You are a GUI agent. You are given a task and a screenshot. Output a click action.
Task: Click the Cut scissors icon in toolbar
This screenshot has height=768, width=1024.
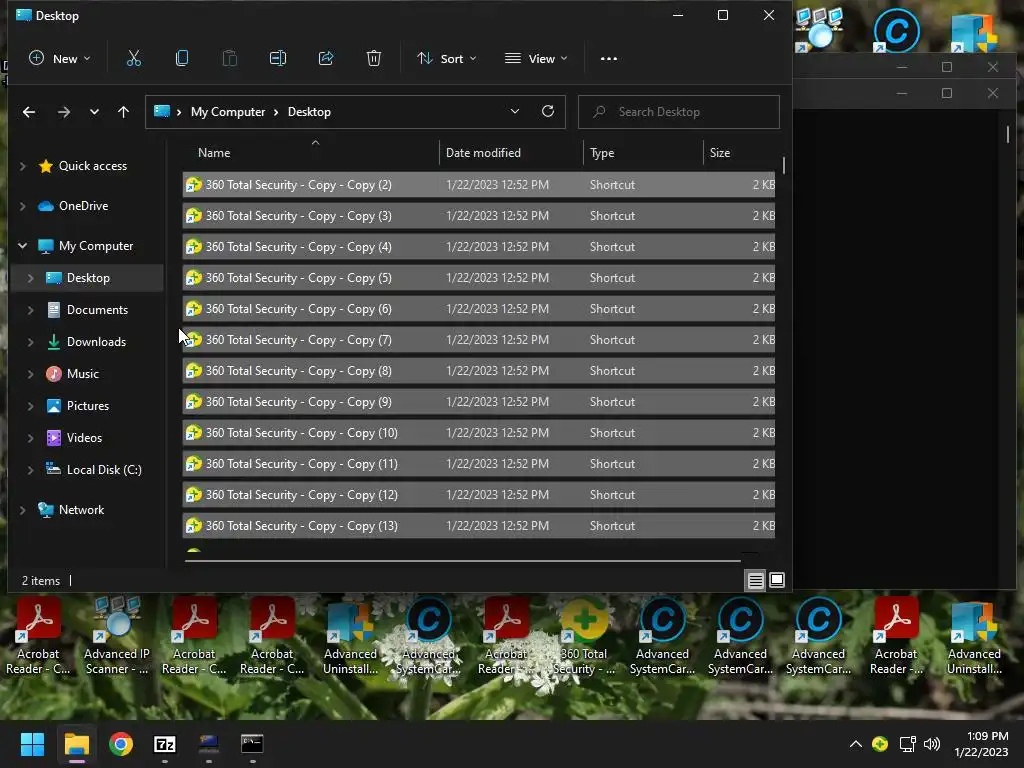point(133,59)
